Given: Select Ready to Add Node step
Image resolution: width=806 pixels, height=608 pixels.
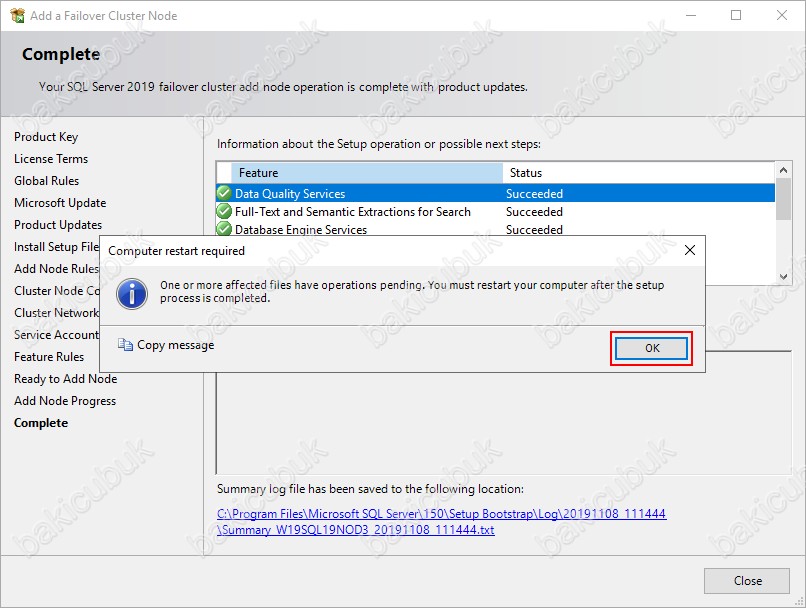Looking at the screenshot, I should coord(66,379).
